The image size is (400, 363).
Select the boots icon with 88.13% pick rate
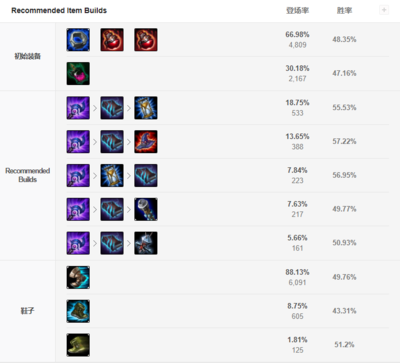(78, 277)
